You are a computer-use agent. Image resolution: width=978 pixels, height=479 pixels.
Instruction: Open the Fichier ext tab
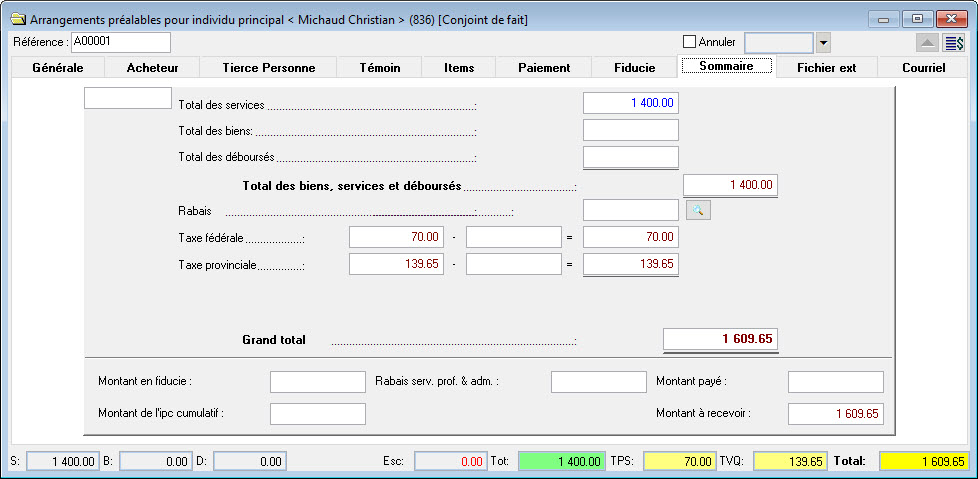826,68
